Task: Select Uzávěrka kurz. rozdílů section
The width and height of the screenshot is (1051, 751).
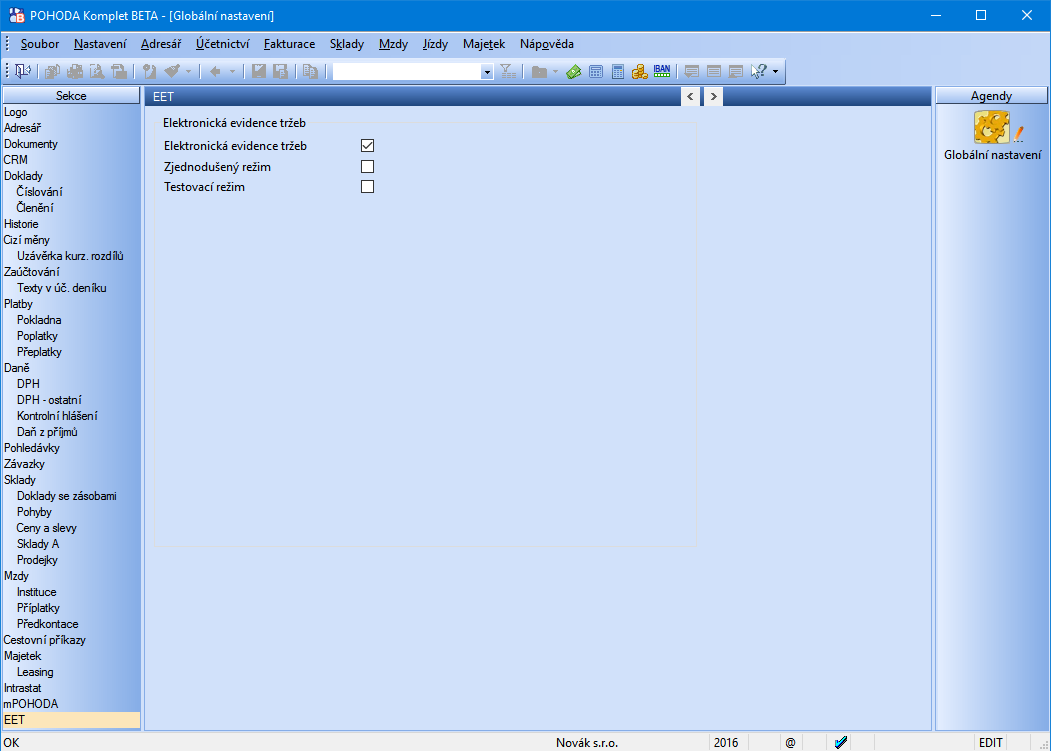Action: coord(71,256)
